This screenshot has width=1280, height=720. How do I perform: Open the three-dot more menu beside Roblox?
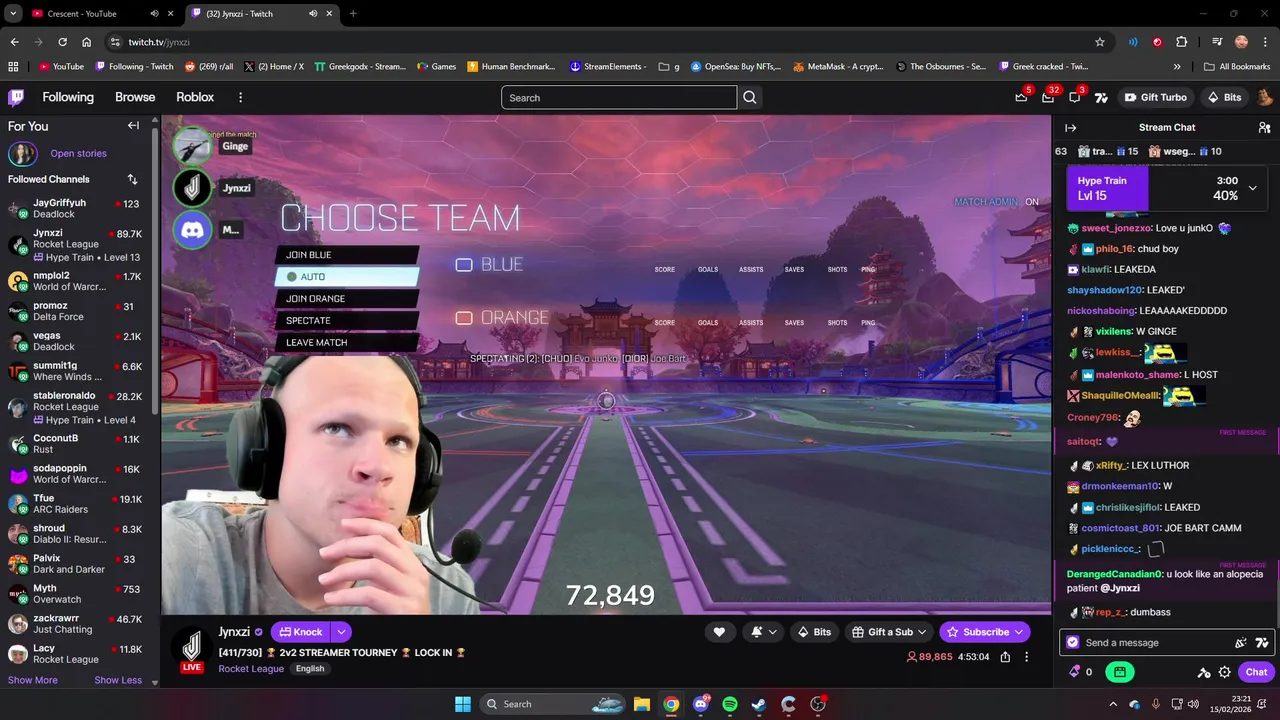(240, 97)
